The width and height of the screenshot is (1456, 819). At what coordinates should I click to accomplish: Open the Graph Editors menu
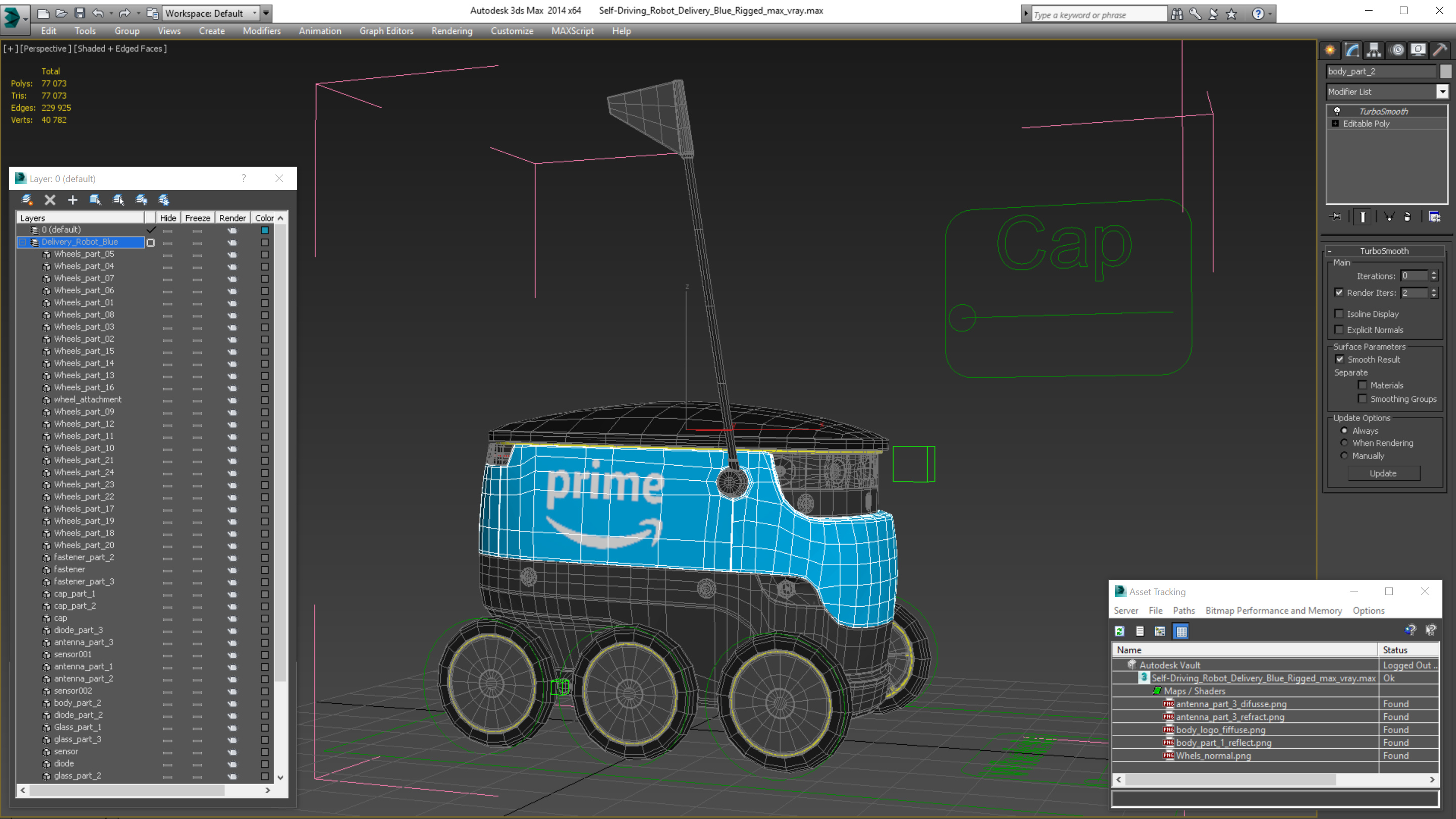387,31
